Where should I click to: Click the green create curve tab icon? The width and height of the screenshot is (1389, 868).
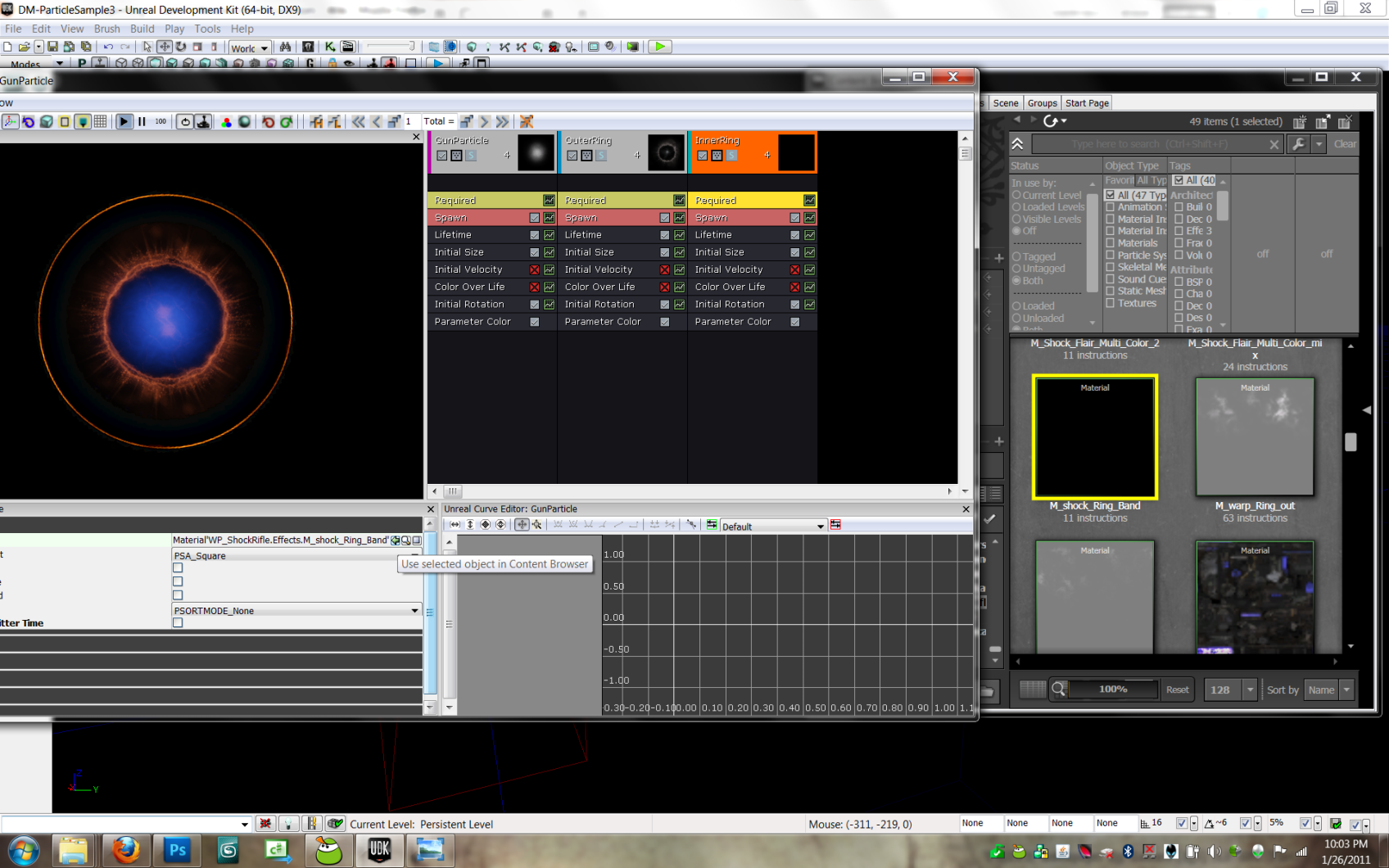712,525
